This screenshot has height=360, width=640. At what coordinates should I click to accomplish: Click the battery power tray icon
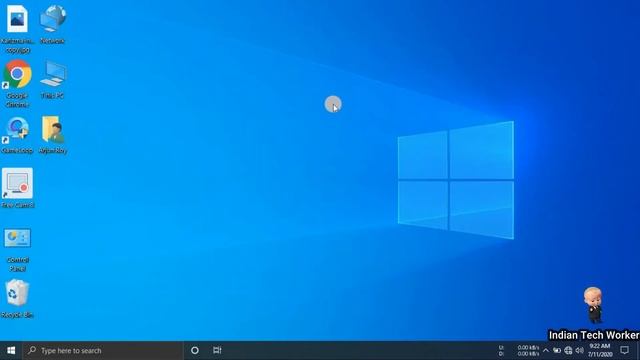[557, 351]
